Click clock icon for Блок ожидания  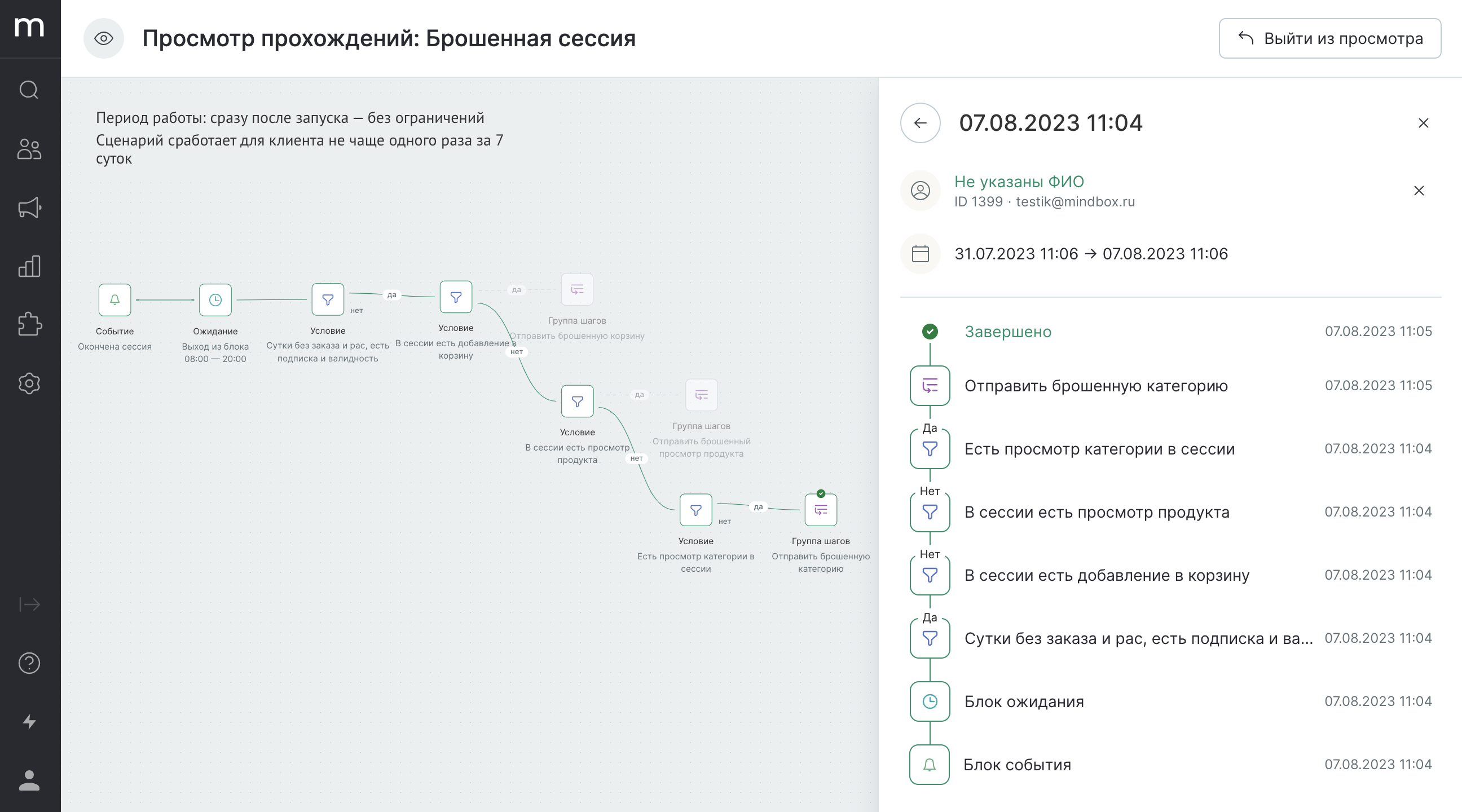(930, 701)
